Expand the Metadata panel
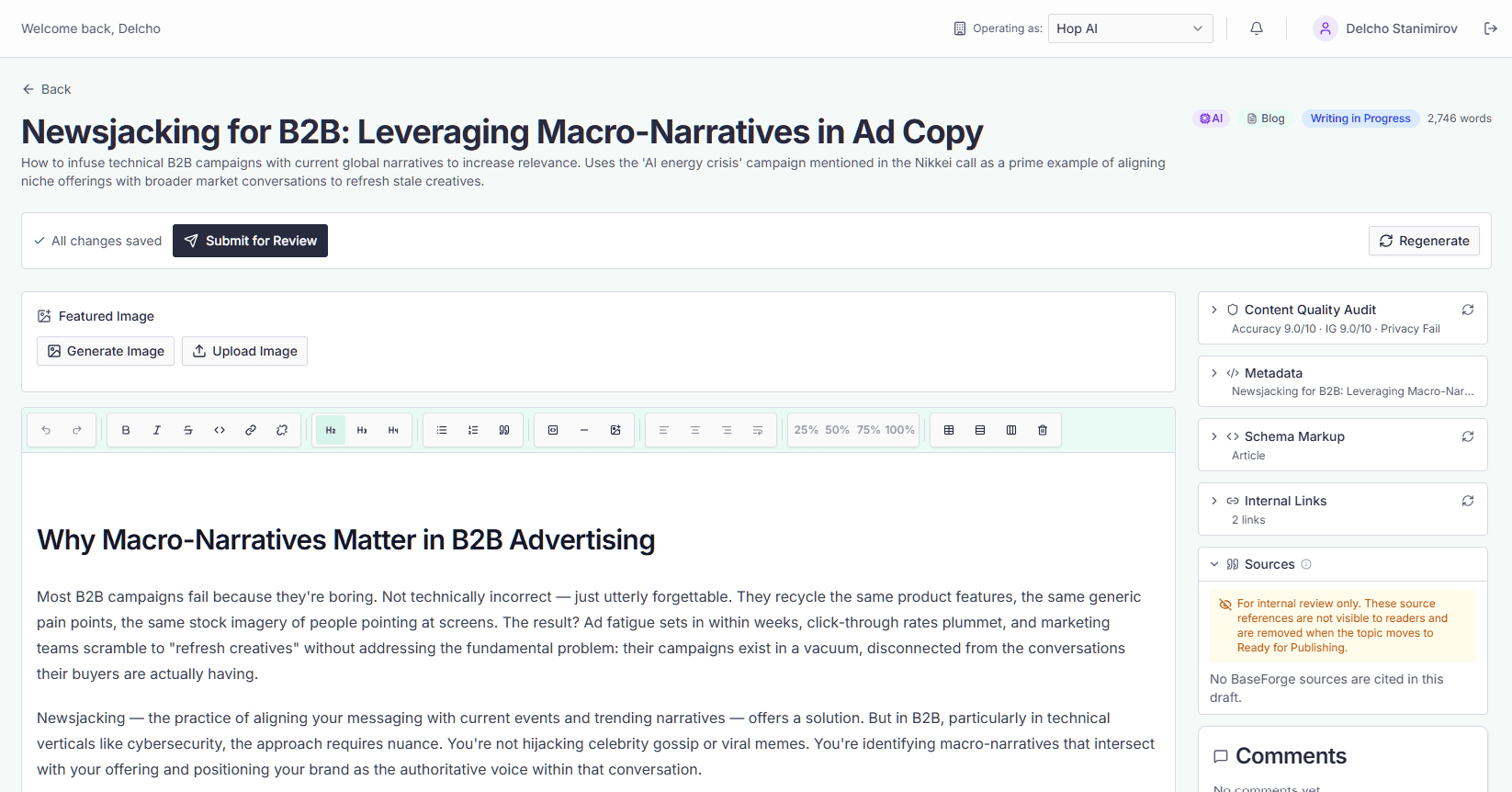The image size is (1512, 792). click(1214, 373)
